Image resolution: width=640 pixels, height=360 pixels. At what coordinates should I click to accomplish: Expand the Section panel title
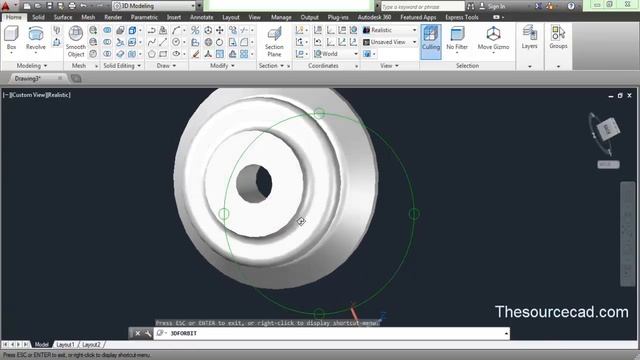(271, 66)
